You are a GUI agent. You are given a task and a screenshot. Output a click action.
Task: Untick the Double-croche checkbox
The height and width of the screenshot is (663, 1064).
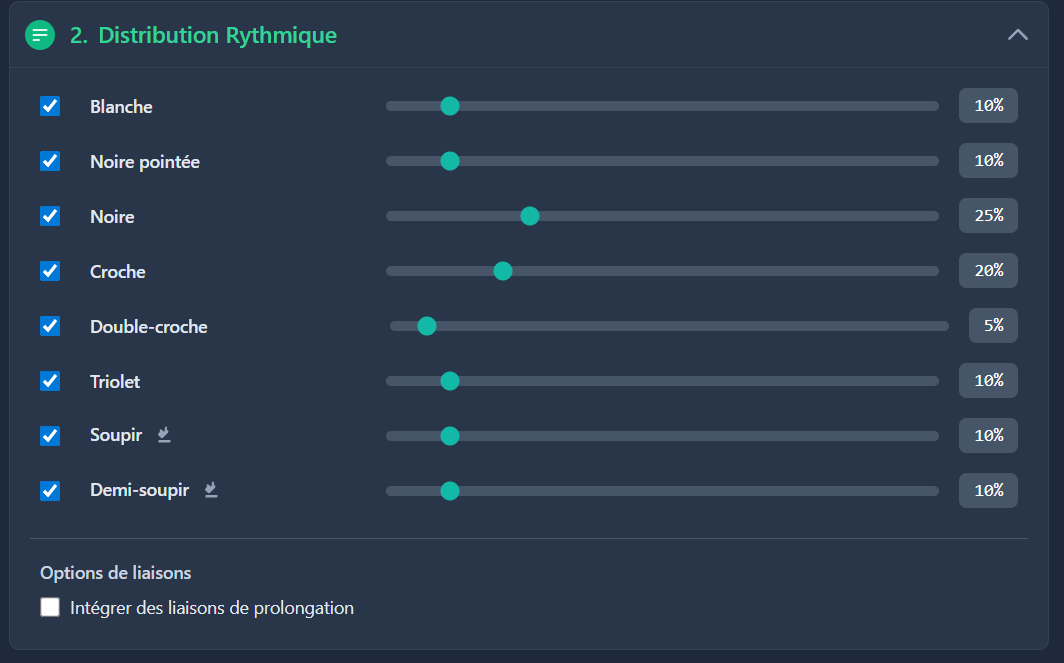[50, 326]
